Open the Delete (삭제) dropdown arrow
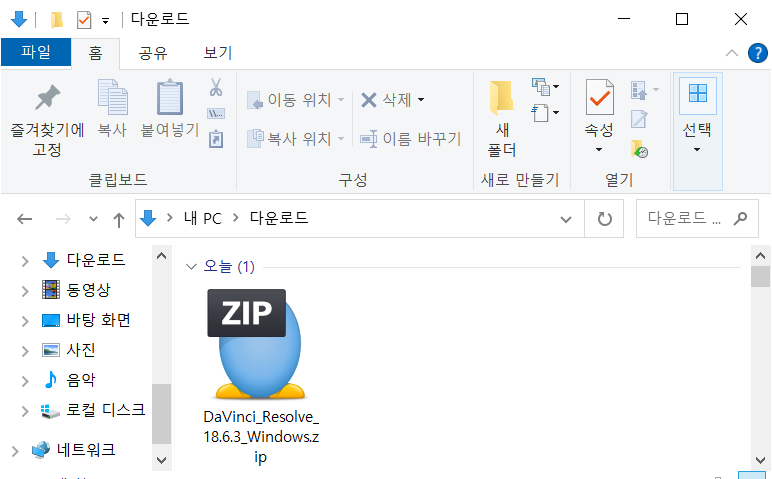772x479 pixels. [421, 100]
